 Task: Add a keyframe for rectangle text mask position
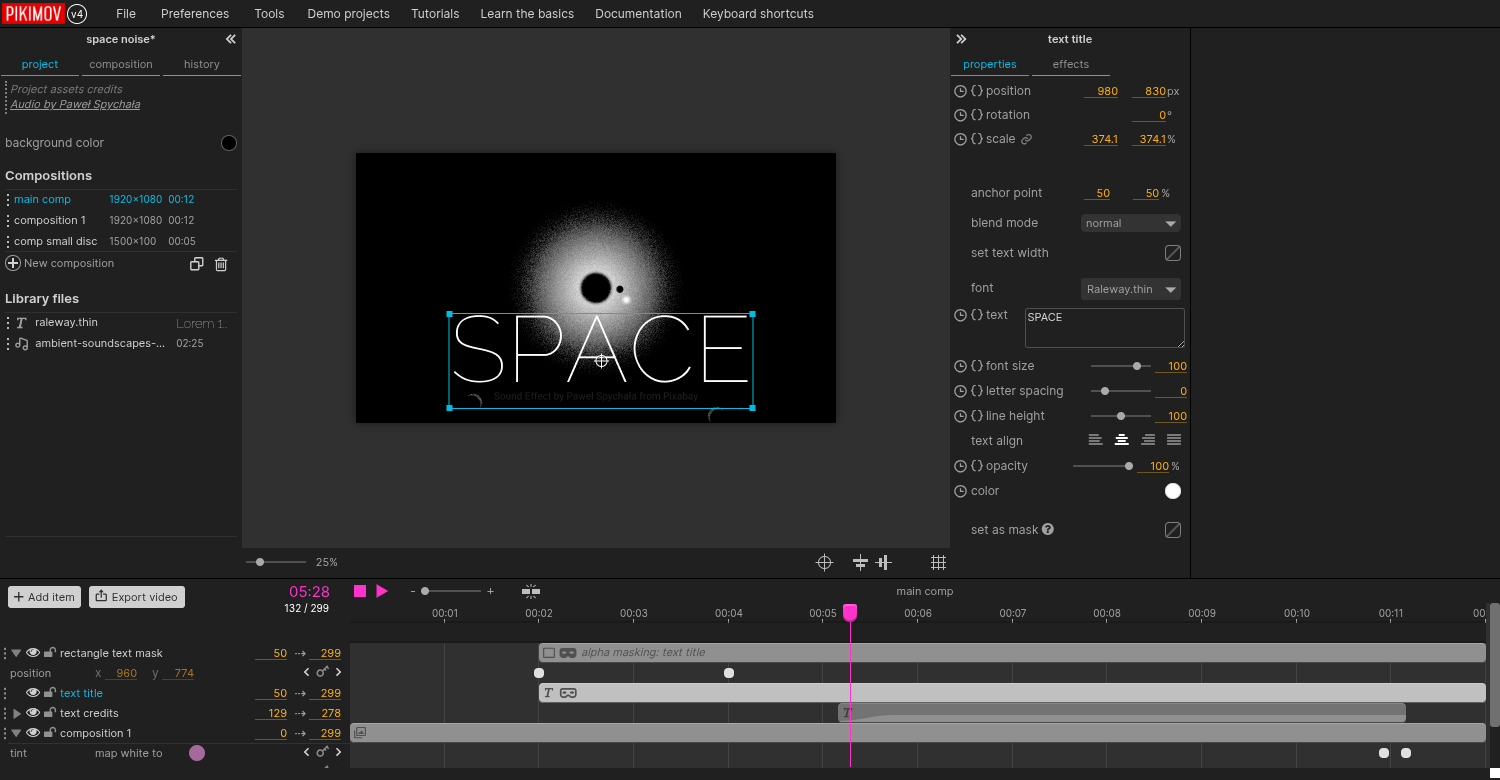coord(322,673)
